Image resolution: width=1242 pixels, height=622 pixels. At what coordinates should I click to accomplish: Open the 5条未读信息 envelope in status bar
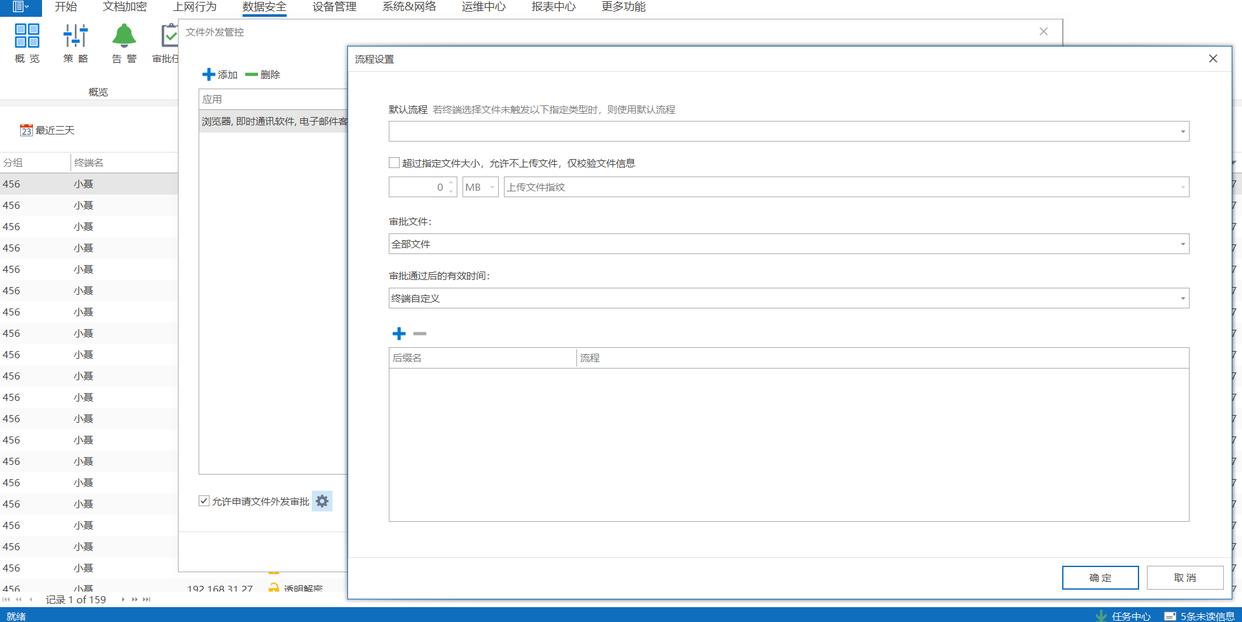(x=1200, y=616)
